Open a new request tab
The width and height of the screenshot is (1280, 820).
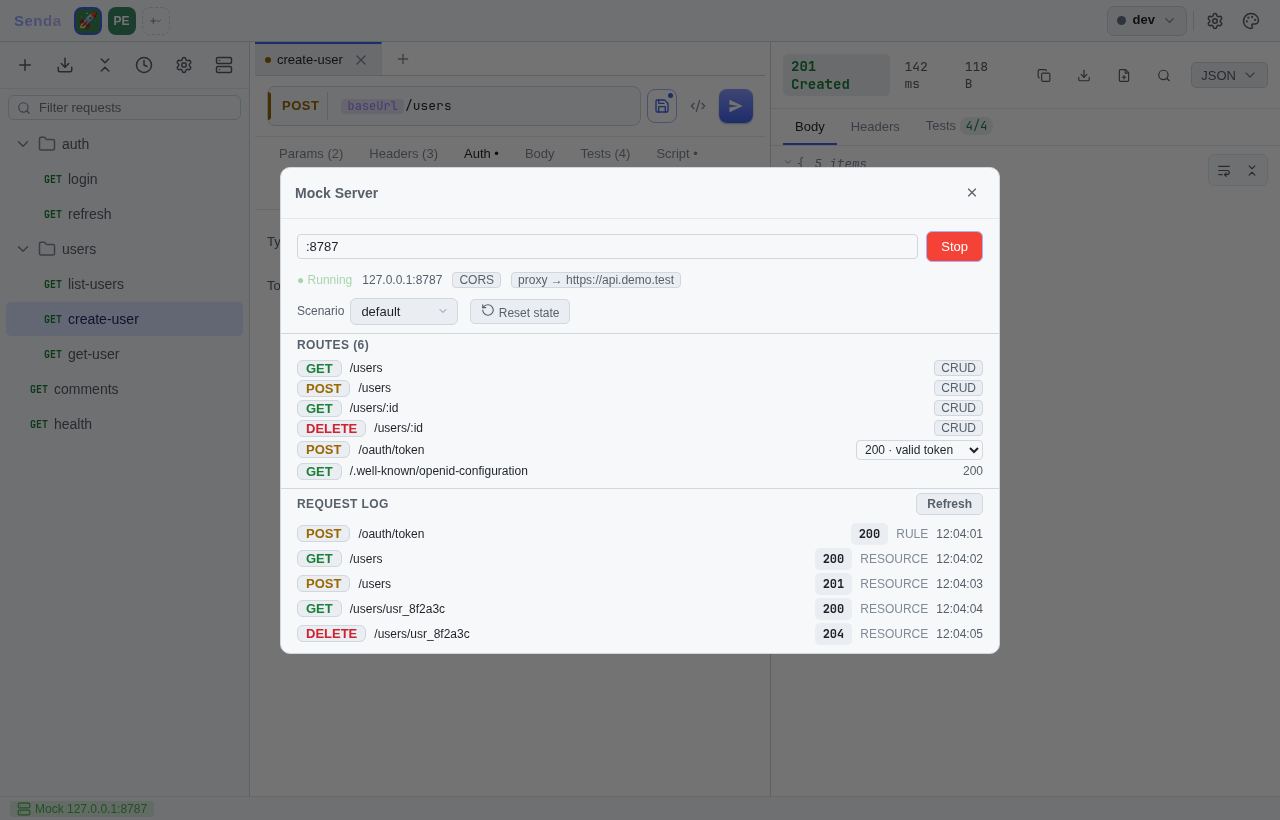(x=403, y=59)
